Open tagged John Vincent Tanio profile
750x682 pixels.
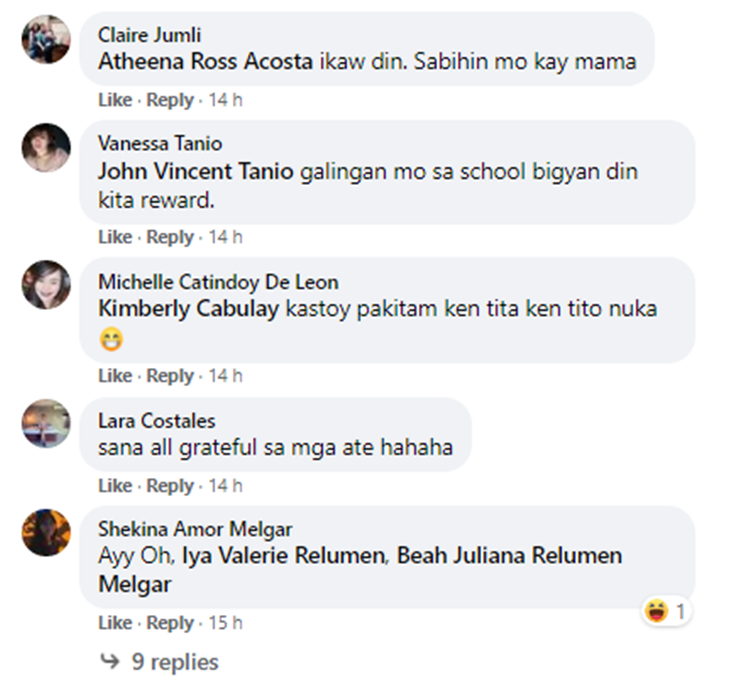pos(196,172)
